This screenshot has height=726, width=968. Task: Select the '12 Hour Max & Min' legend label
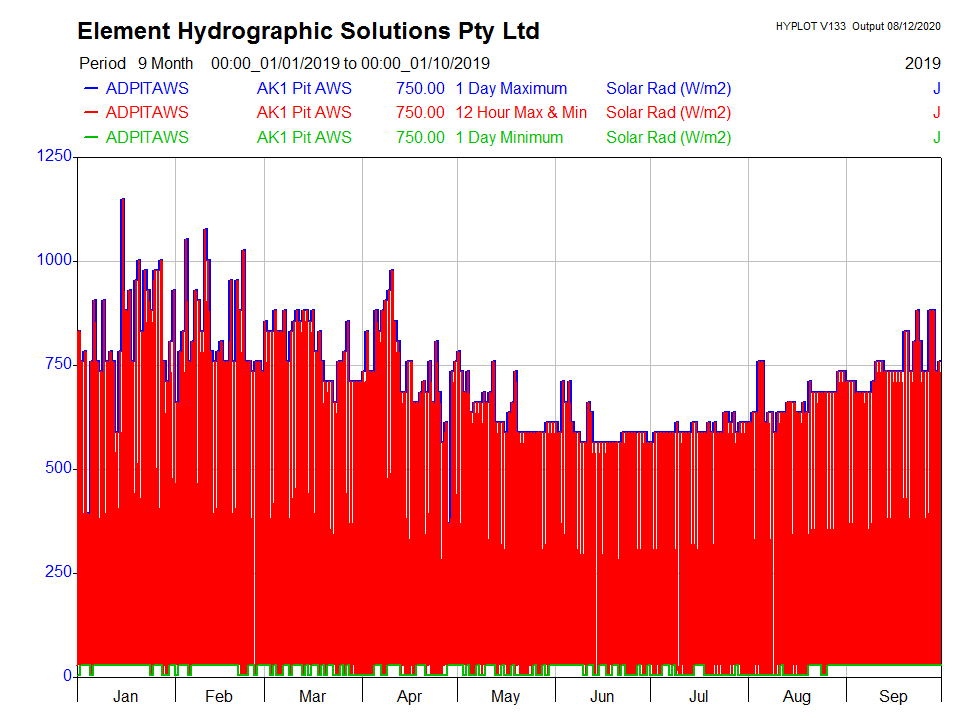pyautogui.click(x=521, y=113)
